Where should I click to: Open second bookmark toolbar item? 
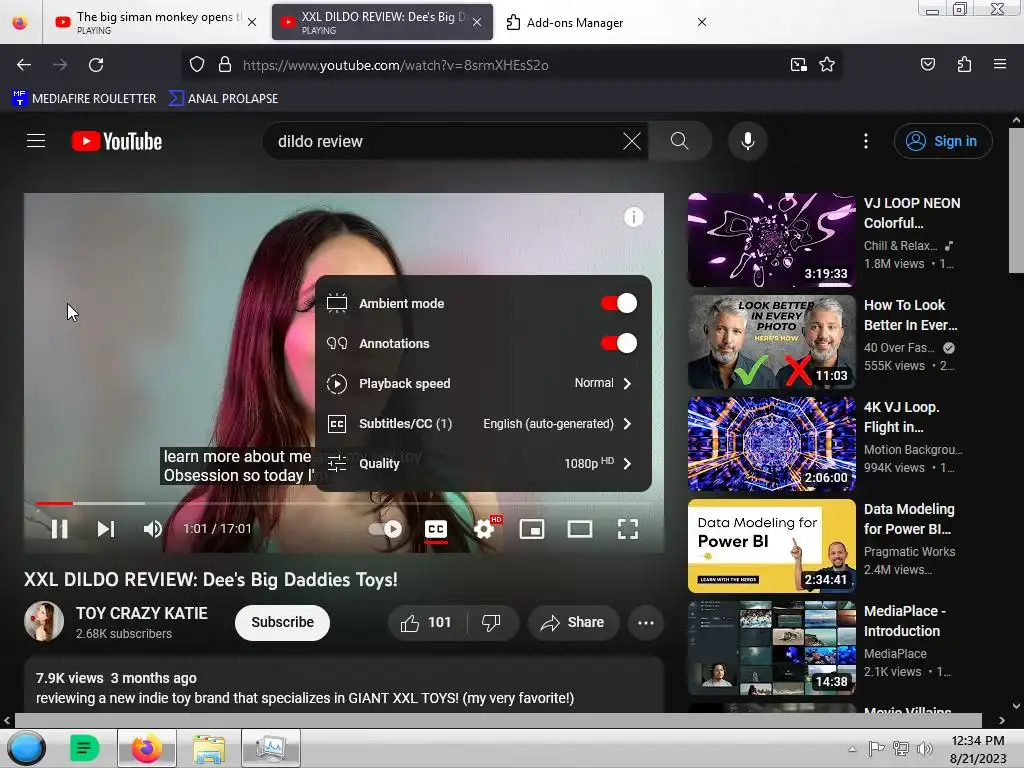tap(223, 99)
